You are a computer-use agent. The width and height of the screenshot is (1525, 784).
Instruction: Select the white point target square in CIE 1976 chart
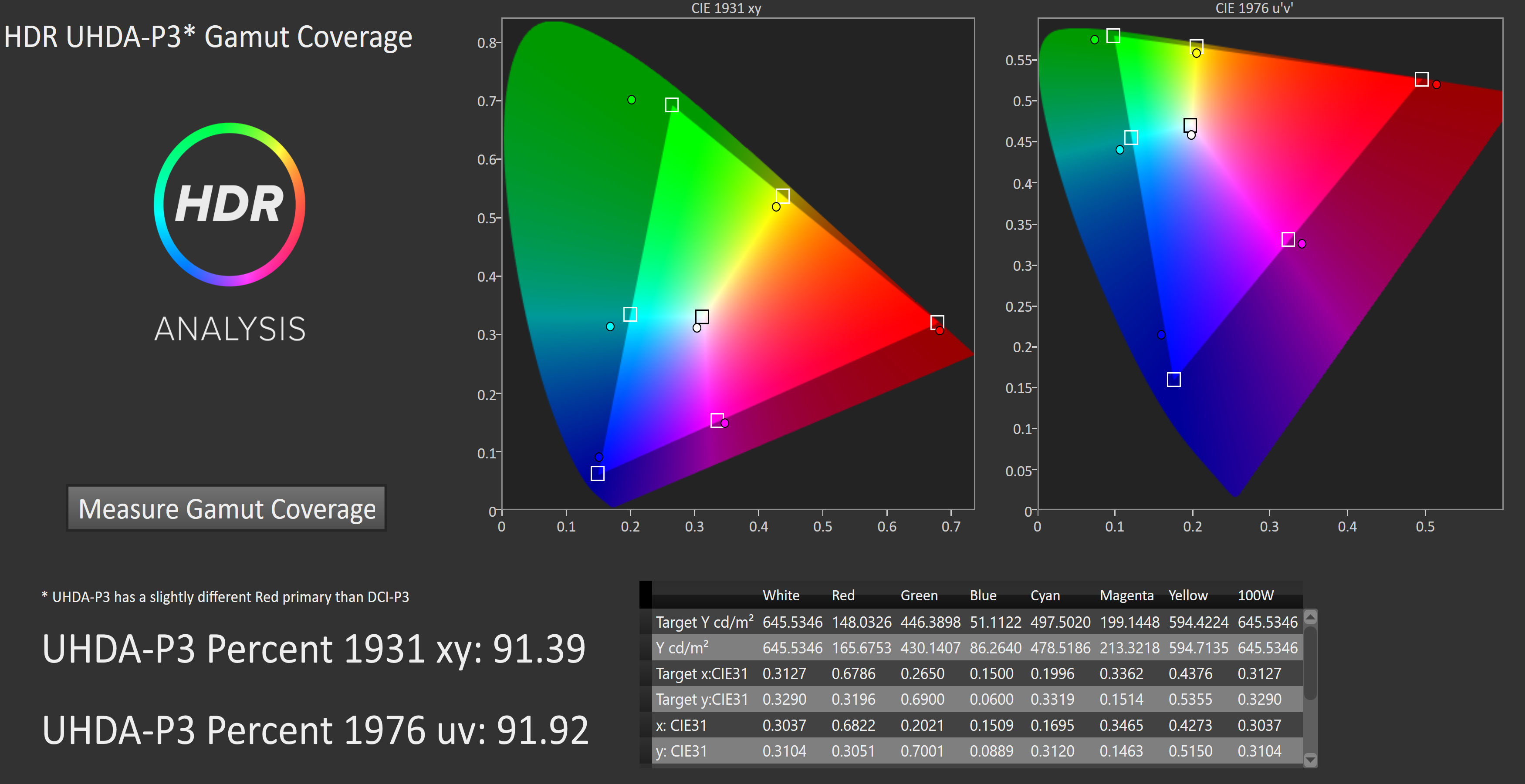[1190, 125]
